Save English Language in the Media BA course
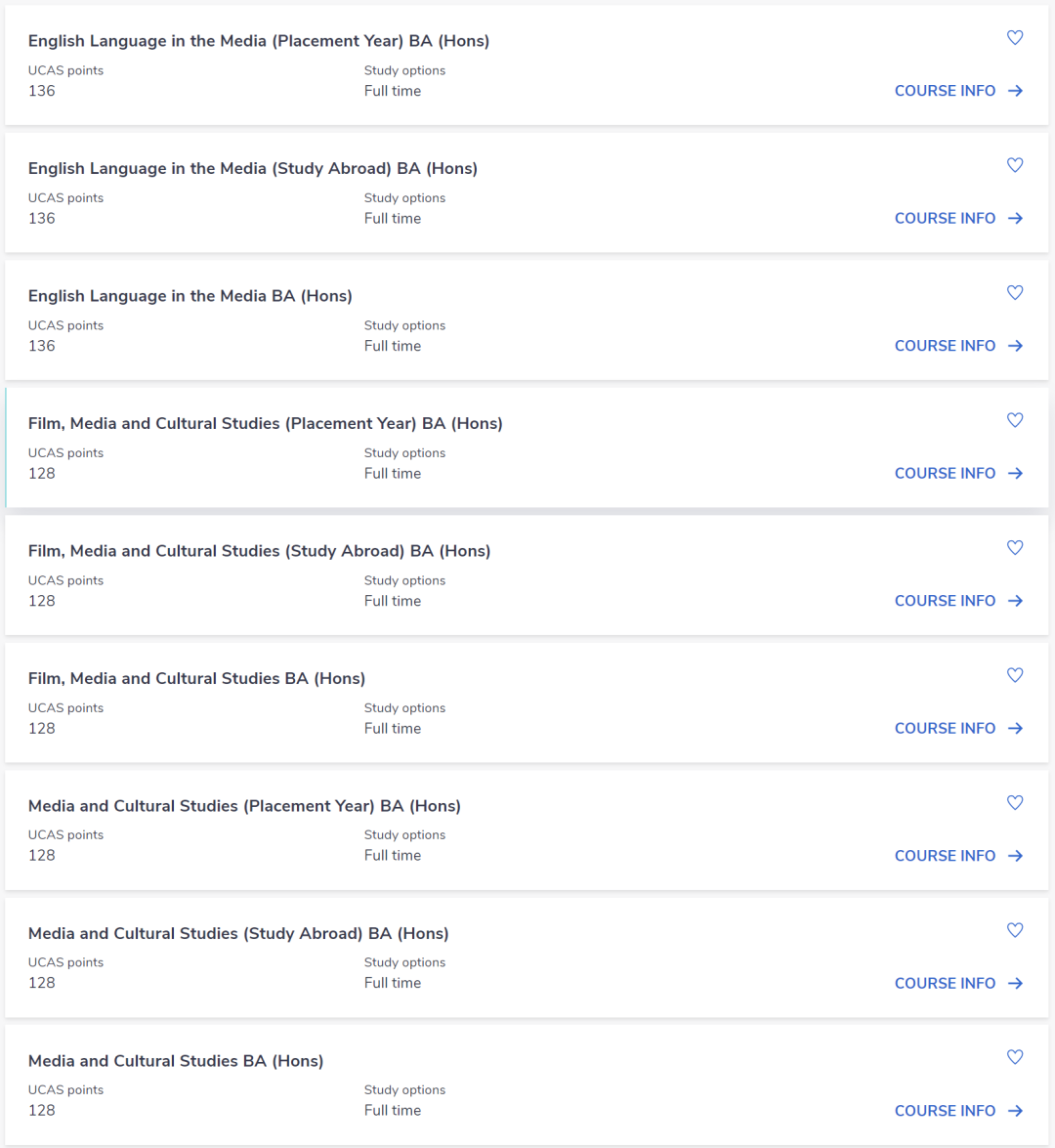 point(1015,293)
